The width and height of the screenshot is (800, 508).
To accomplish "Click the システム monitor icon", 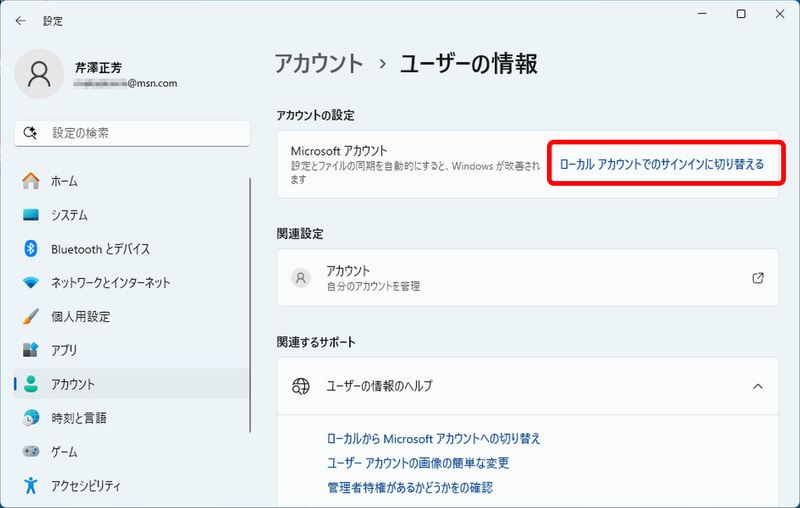I will pos(31,215).
